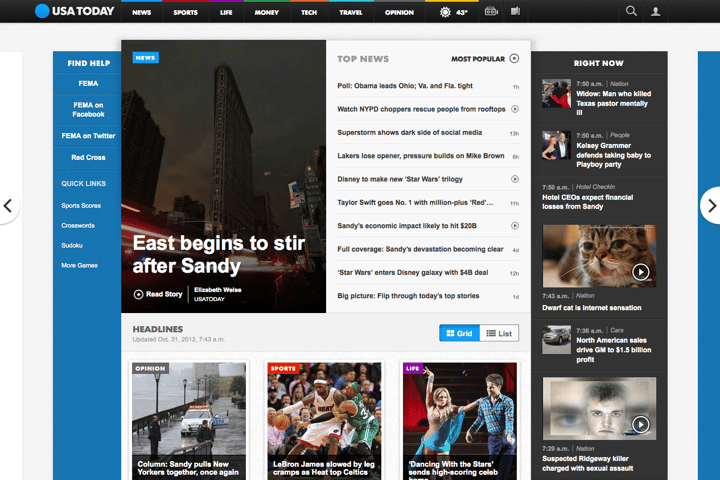The image size is (720, 480).
Task: Open the user profile icon
Action: 655,11
